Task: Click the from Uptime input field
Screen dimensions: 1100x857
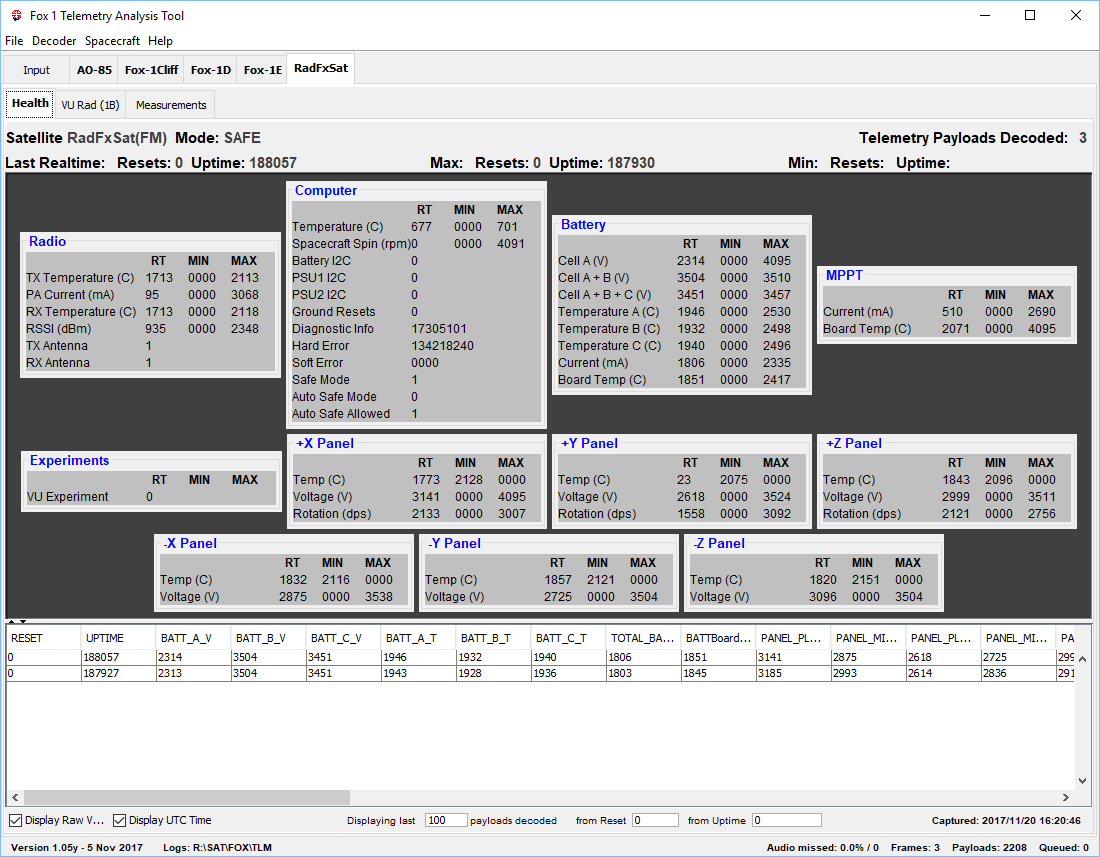Action: tap(786, 821)
